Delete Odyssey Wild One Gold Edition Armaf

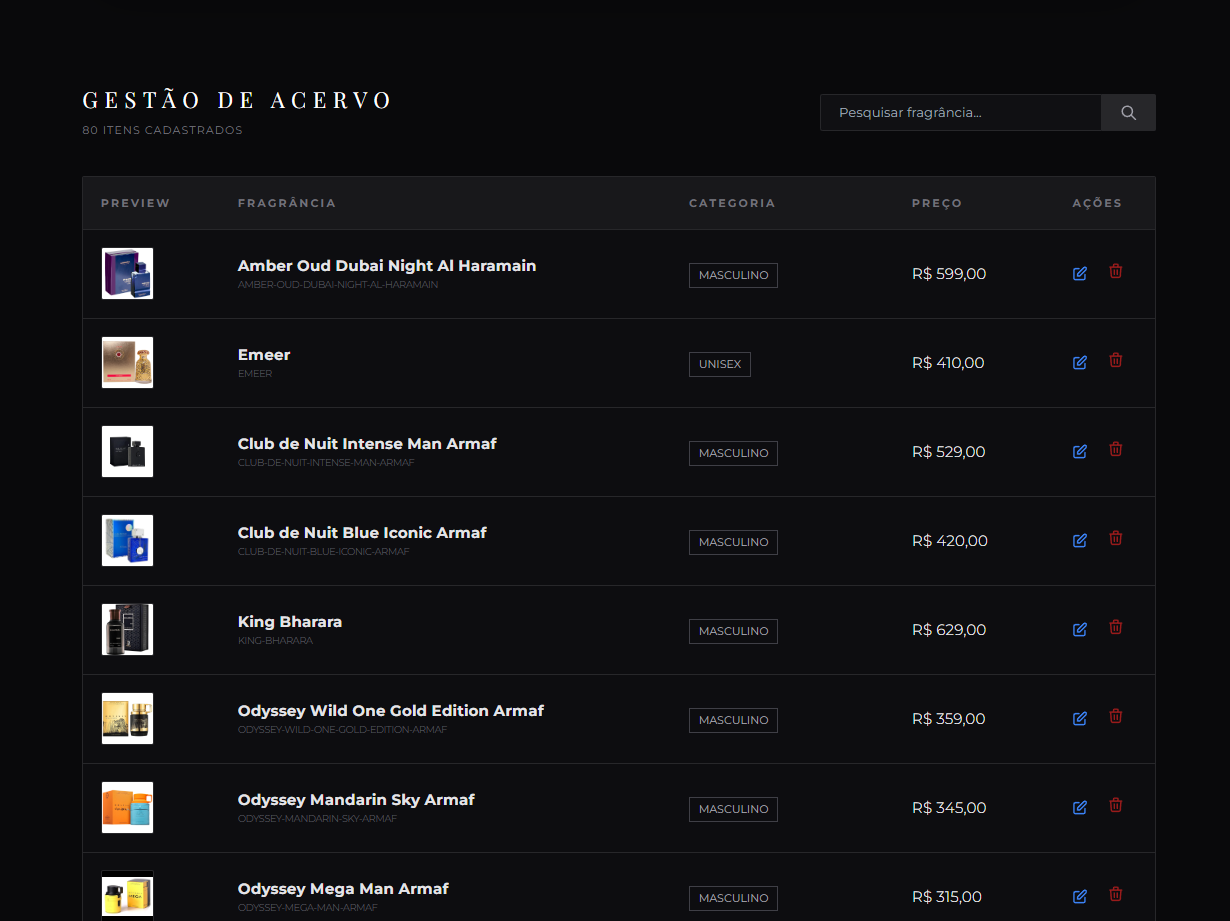tap(1116, 716)
